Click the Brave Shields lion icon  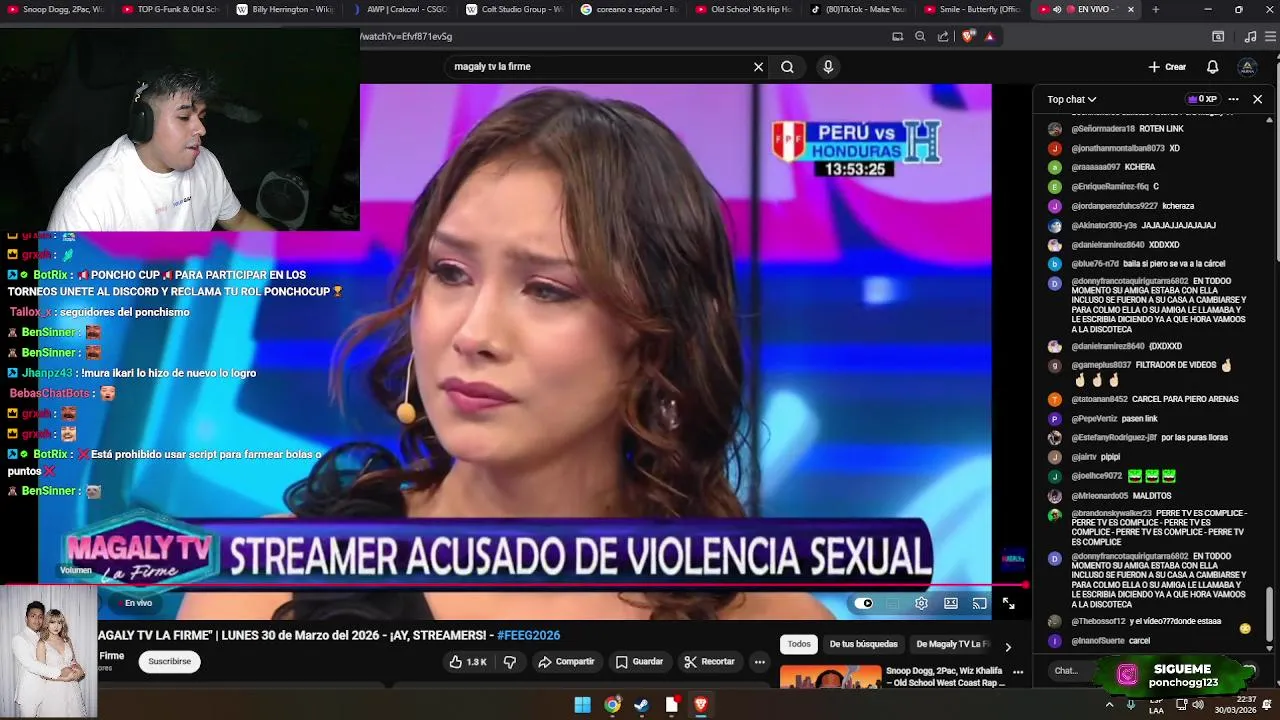click(x=968, y=36)
